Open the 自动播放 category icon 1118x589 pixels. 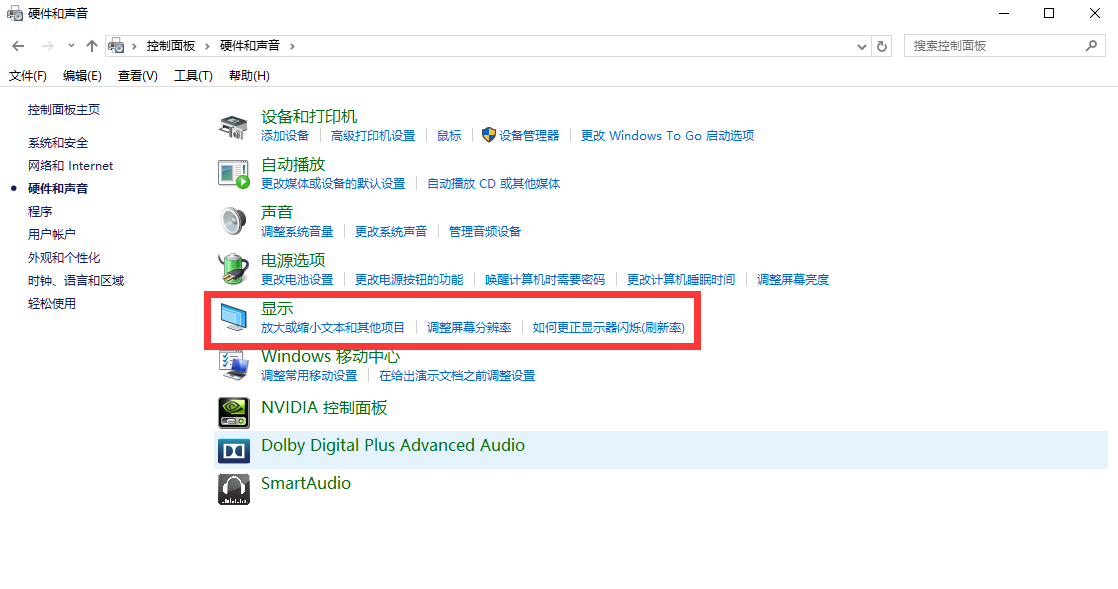coord(233,174)
